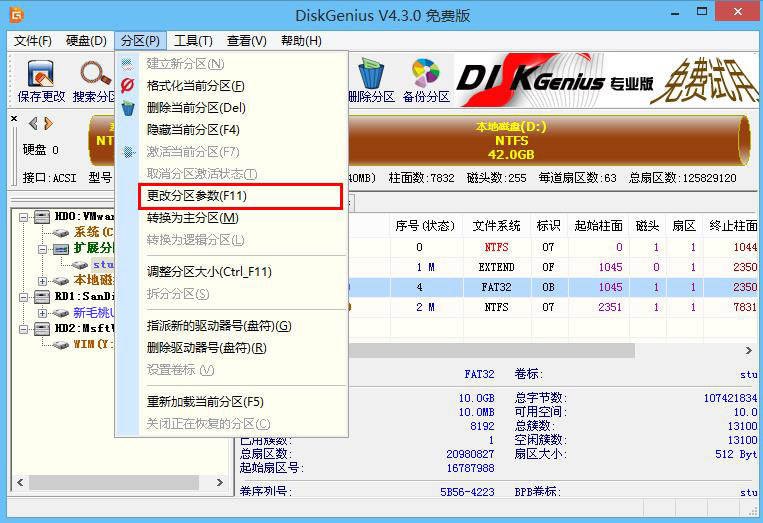Click the total sectors value 20980827
The image size is (763, 523).
point(470,454)
